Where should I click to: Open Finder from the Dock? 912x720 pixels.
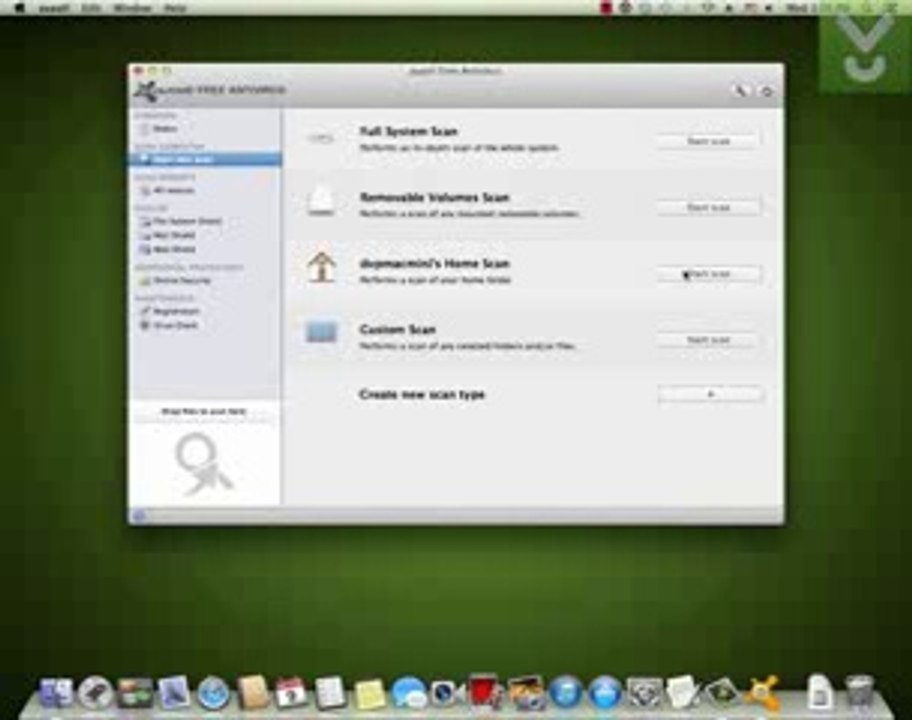pos(56,693)
